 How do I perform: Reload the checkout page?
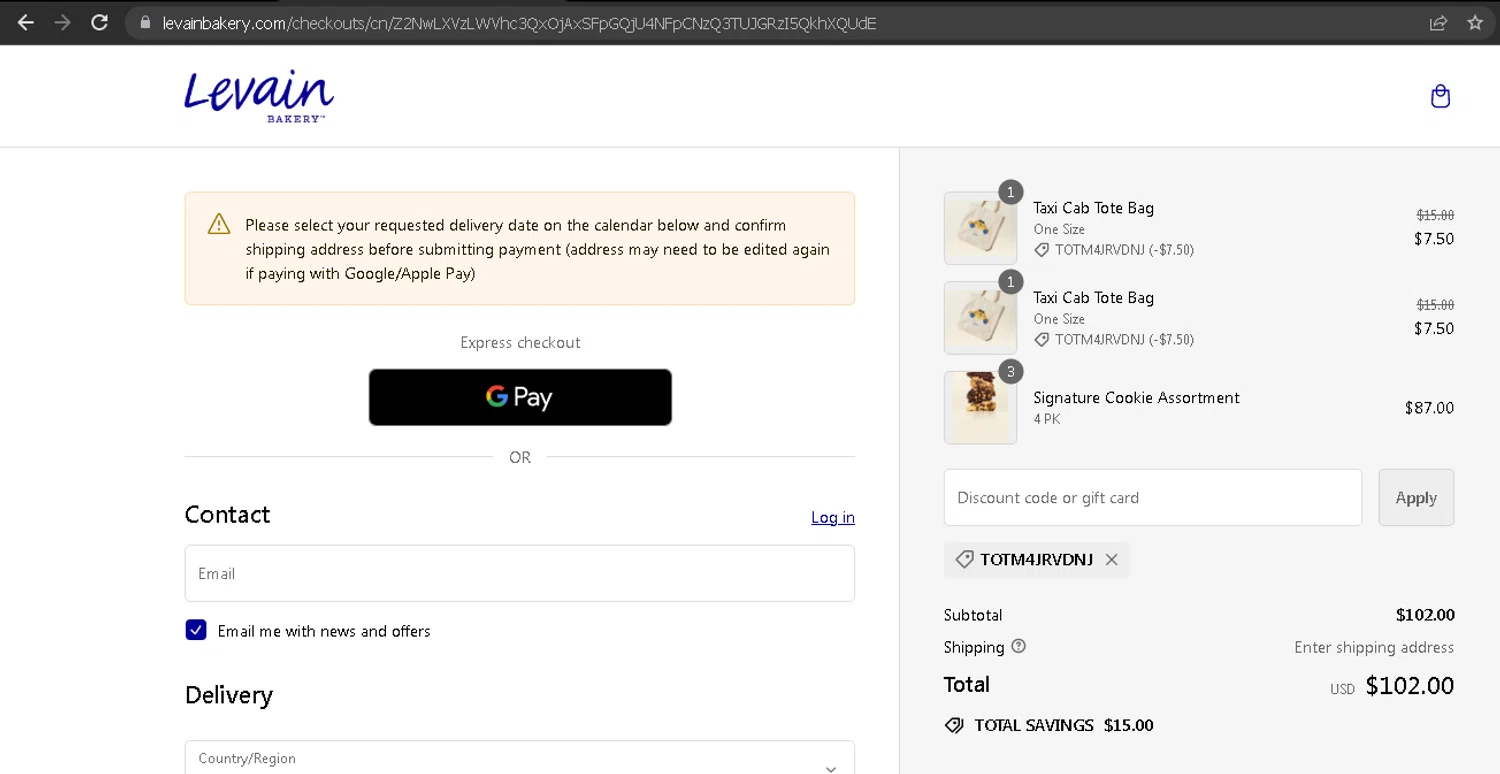click(99, 22)
